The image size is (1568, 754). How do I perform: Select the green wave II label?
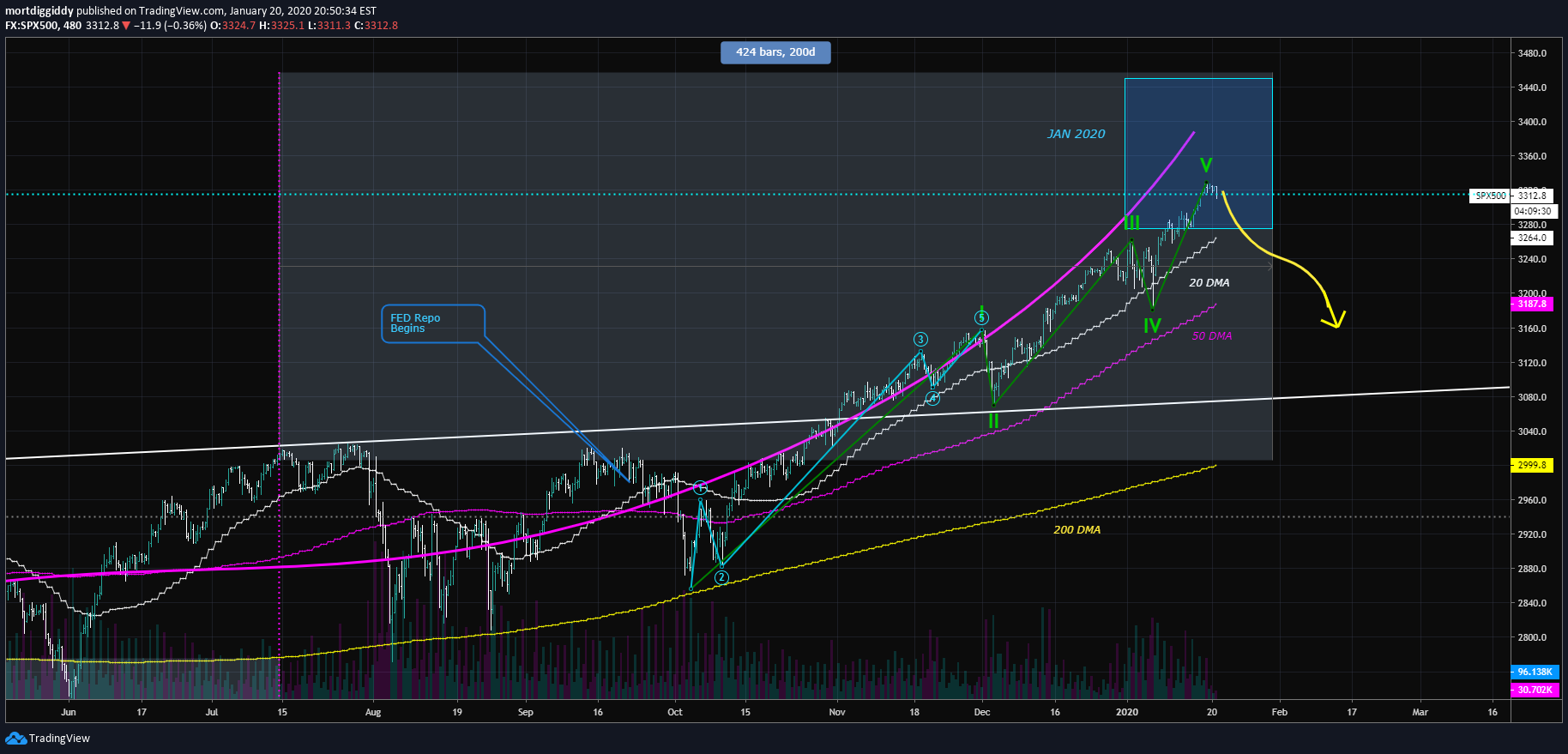click(x=993, y=421)
